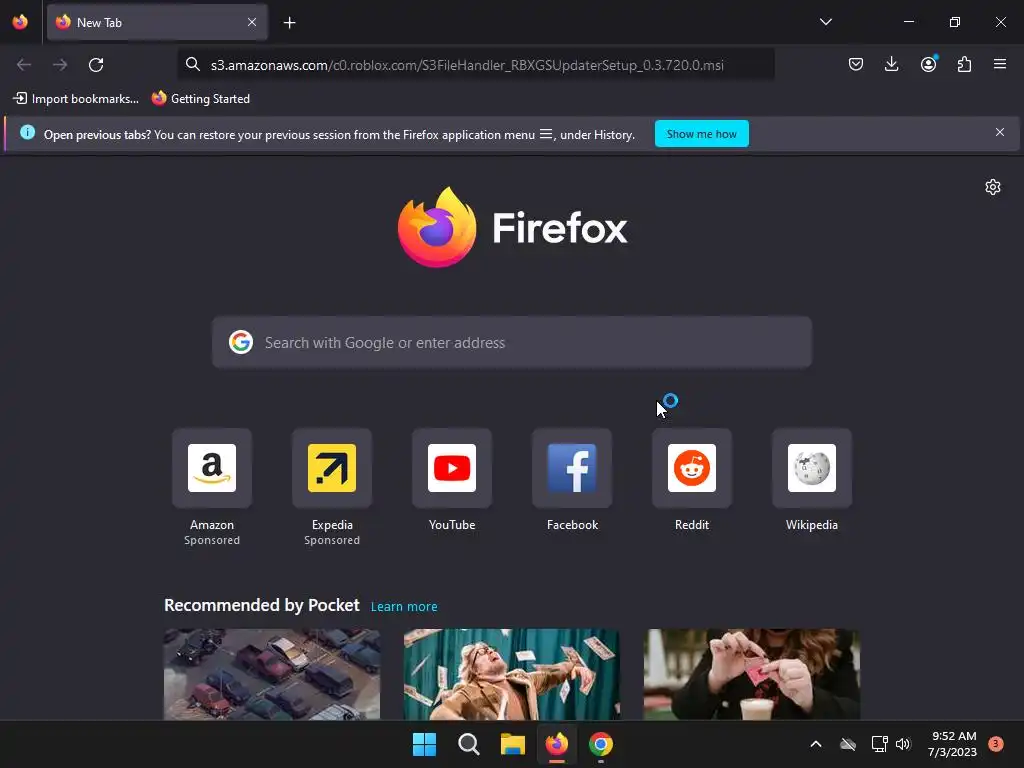Click OneDrive cloud tray icon

848,744
